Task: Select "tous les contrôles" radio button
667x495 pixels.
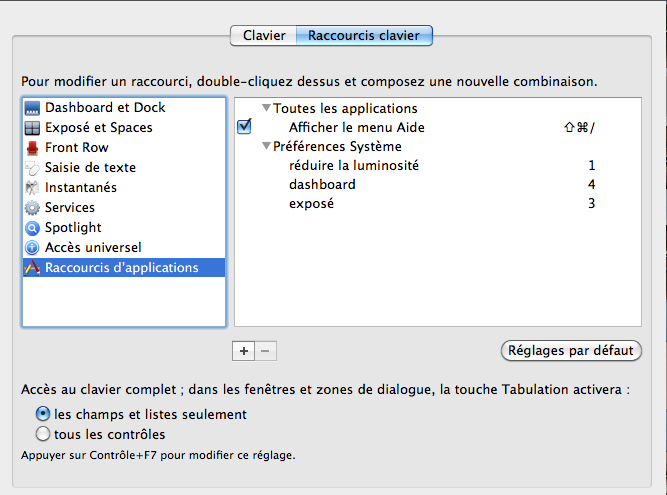Action: [43, 434]
